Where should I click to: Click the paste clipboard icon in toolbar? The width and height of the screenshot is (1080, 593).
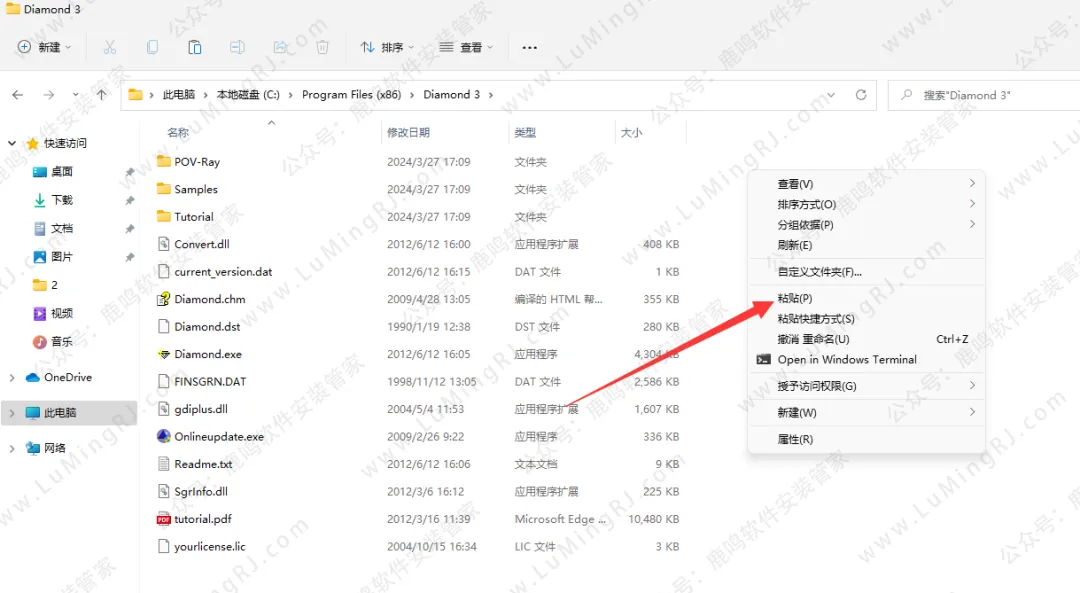pos(195,47)
